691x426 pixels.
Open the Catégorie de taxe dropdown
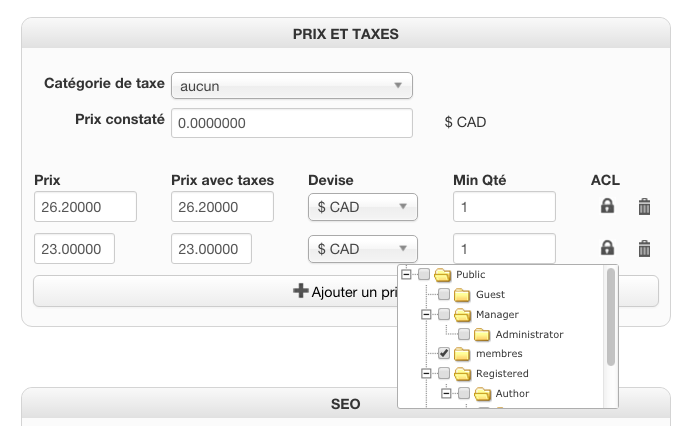click(292, 86)
